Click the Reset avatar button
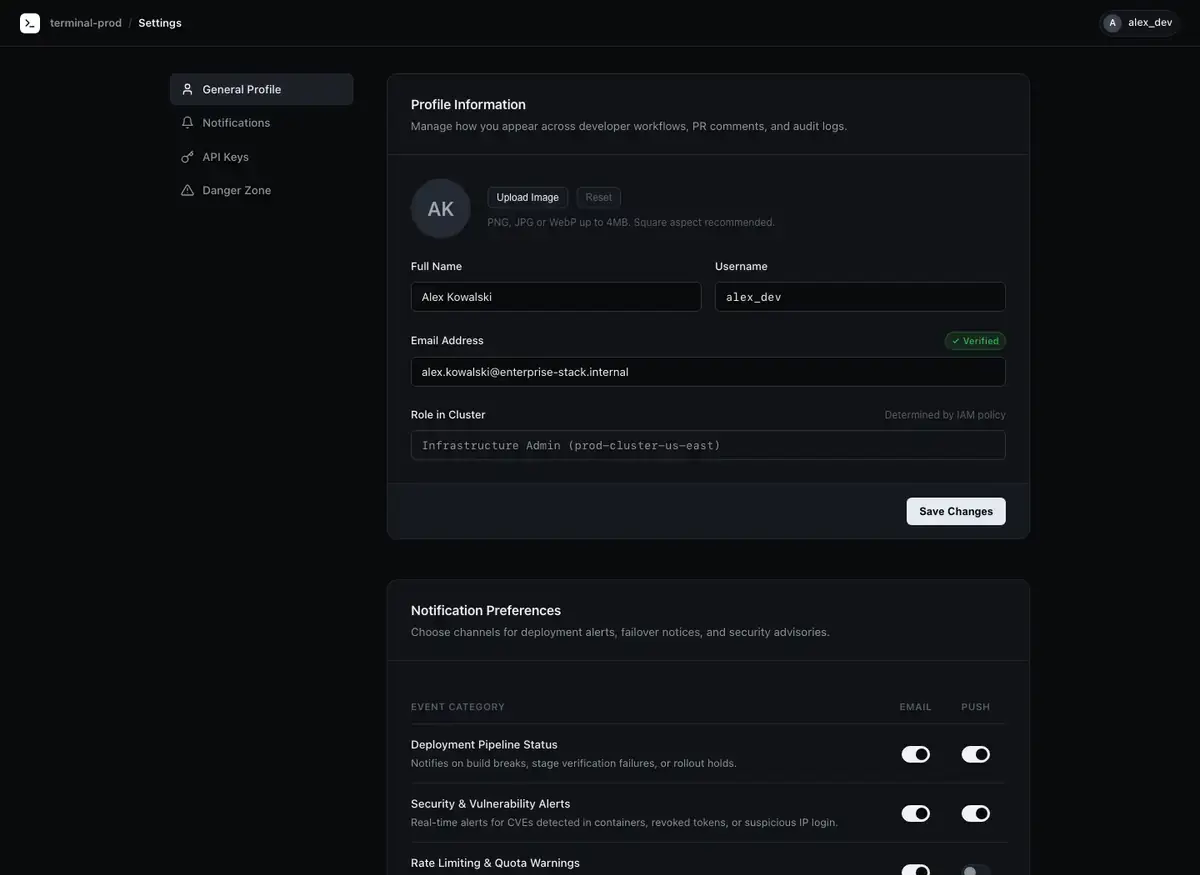 point(599,197)
